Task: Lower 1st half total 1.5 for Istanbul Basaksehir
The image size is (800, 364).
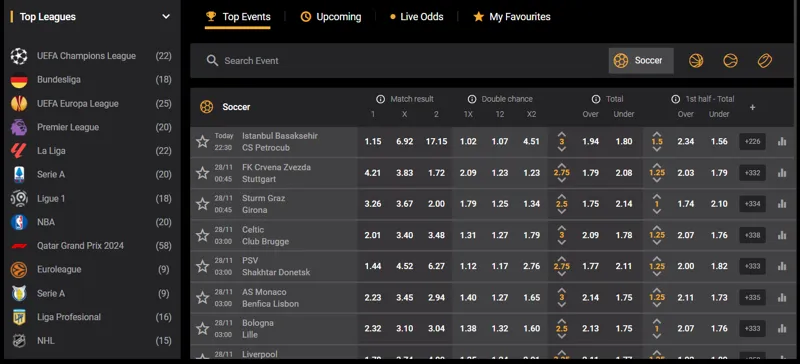Action: coord(657,149)
